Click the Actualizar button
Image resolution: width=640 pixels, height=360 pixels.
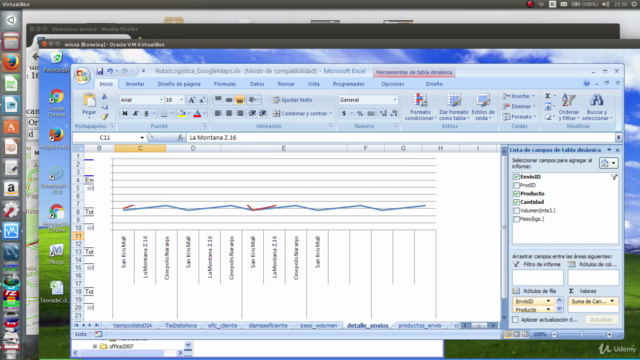click(x=601, y=320)
